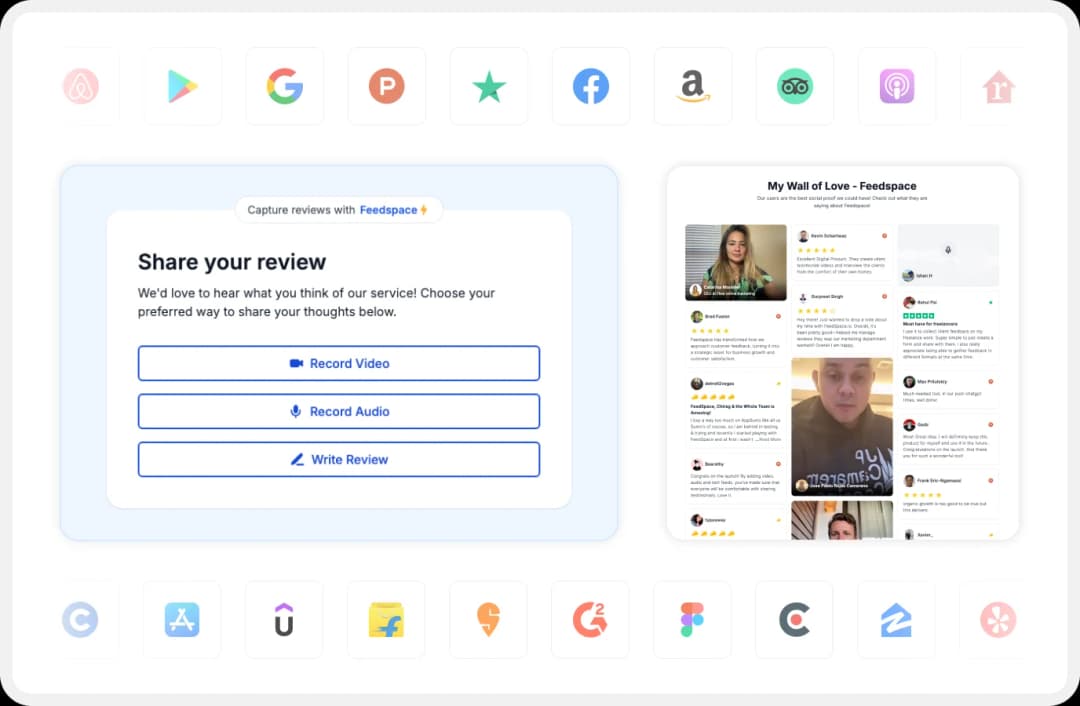Image resolution: width=1080 pixels, height=706 pixels.
Task: Choose the Write Review button
Action: coord(339,459)
